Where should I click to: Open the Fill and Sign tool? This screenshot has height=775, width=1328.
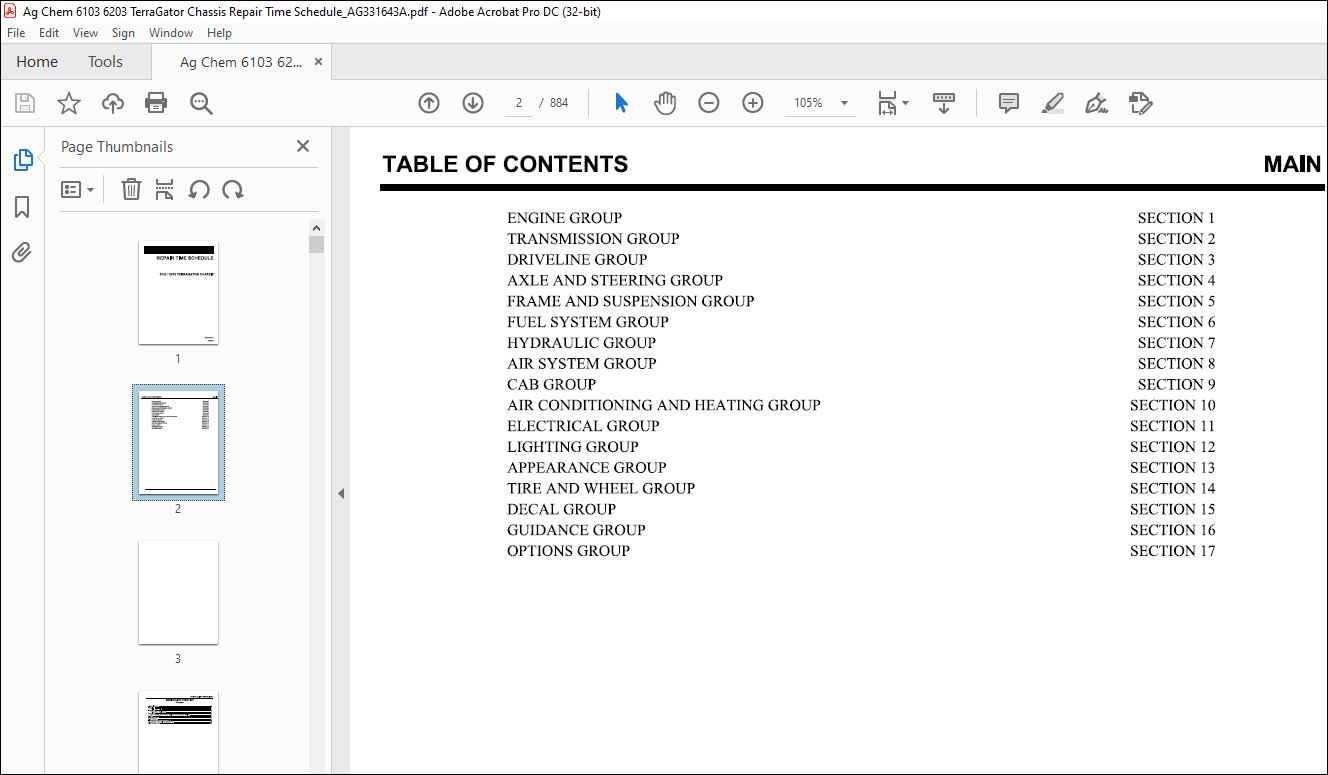click(x=1097, y=103)
